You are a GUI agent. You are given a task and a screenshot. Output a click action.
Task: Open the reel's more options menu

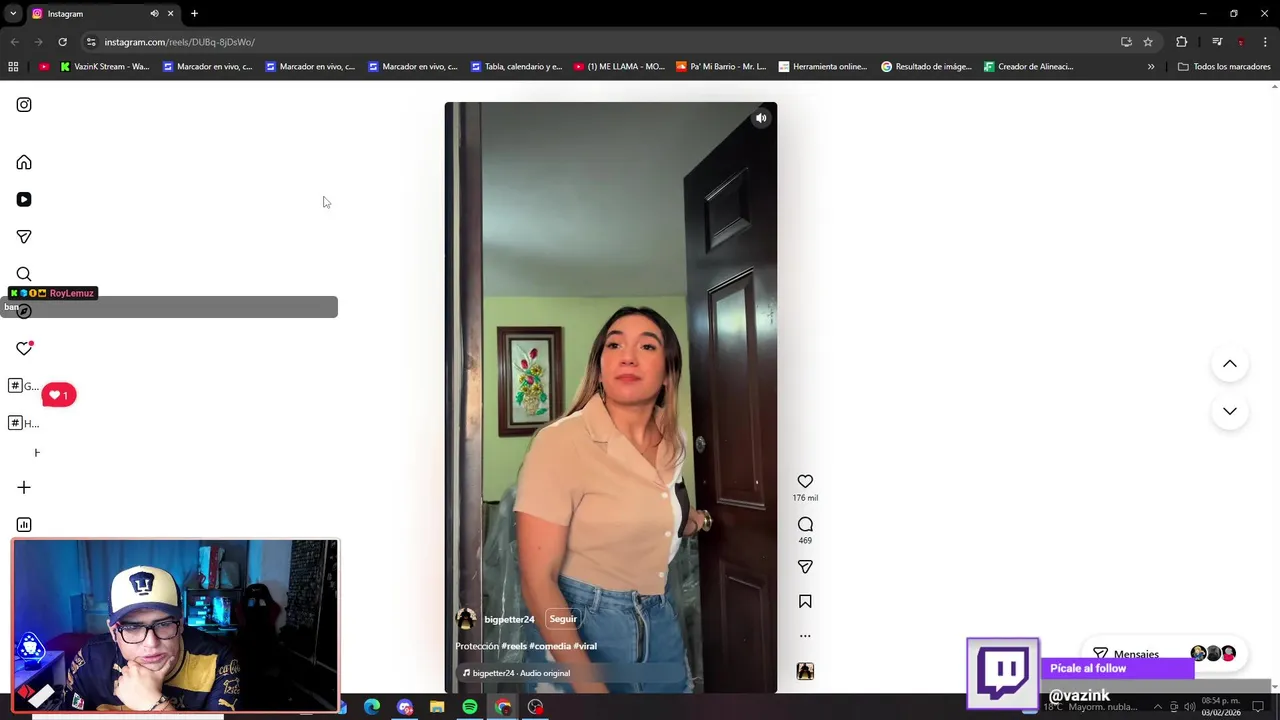coord(805,636)
